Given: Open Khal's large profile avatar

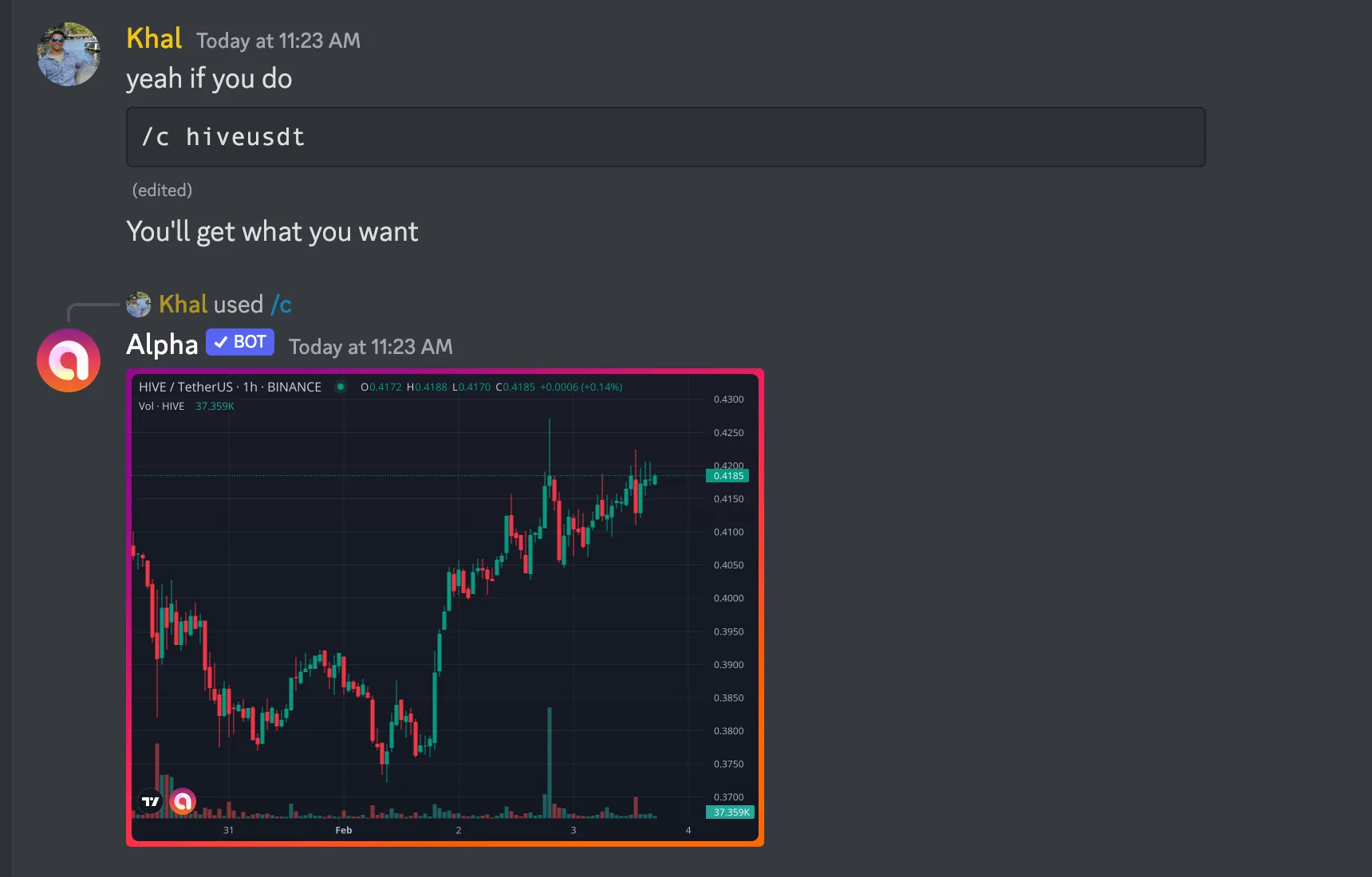Looking at the screenshot, I should [69, 54].
